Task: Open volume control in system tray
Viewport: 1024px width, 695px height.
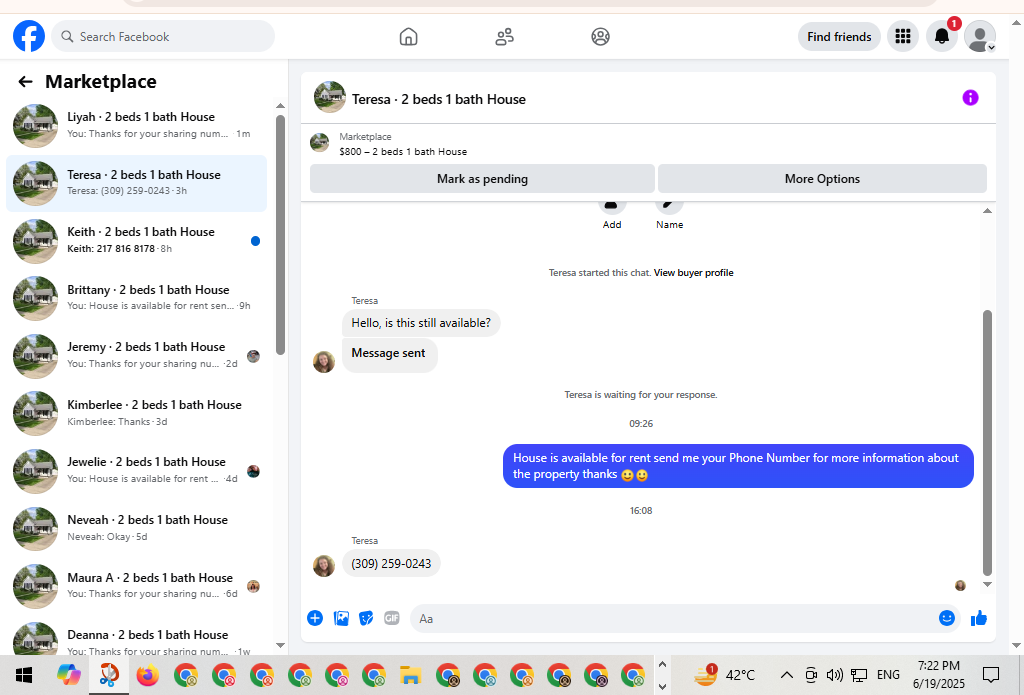Action: (834, 675)
